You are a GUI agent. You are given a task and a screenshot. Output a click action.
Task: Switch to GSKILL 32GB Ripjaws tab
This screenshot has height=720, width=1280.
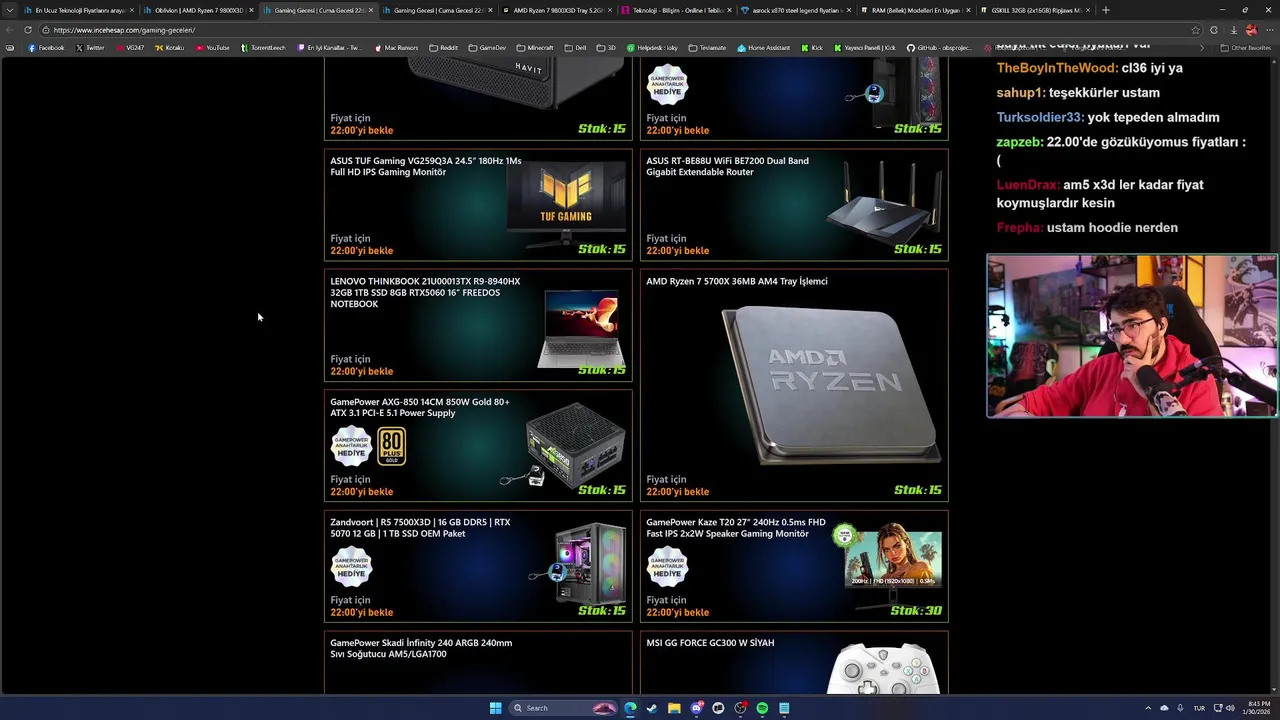coord(1035,10)
